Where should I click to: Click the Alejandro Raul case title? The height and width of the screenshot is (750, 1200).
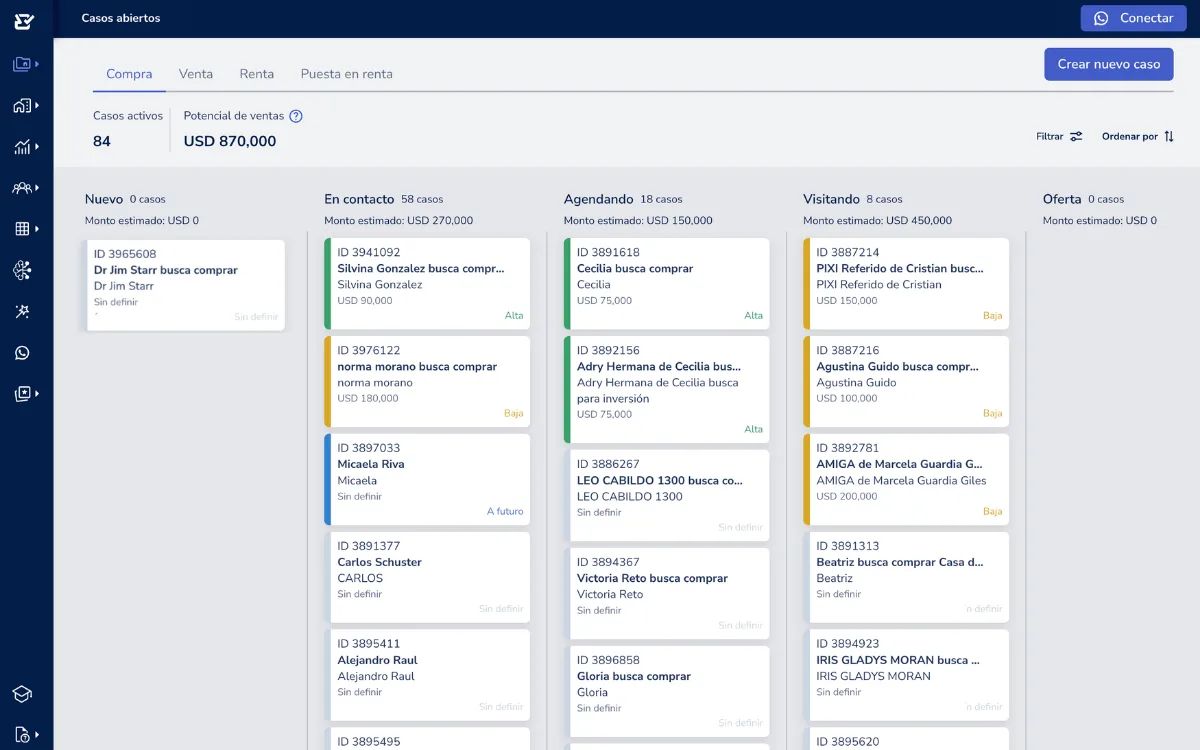(377, 660)
